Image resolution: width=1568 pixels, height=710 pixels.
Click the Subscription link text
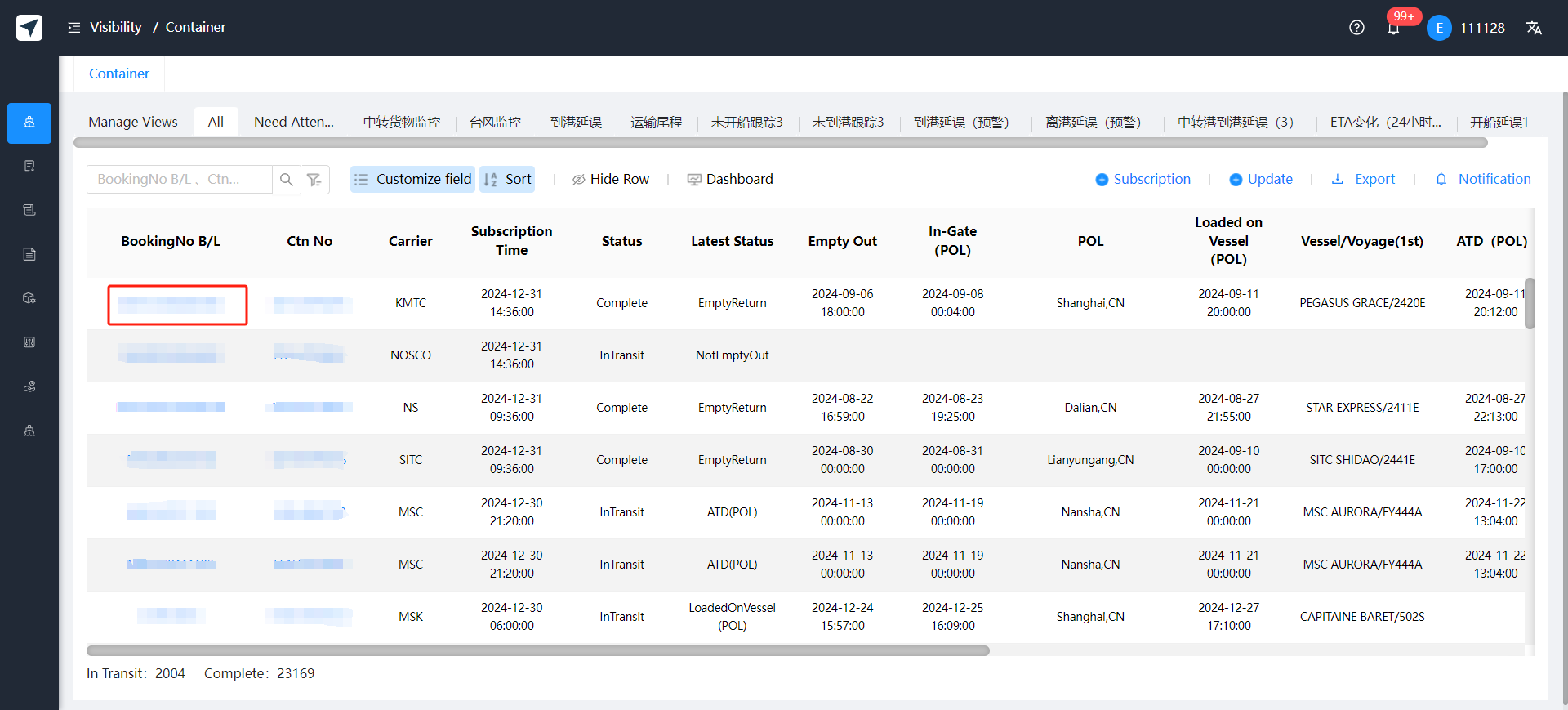coord(1152,179)
